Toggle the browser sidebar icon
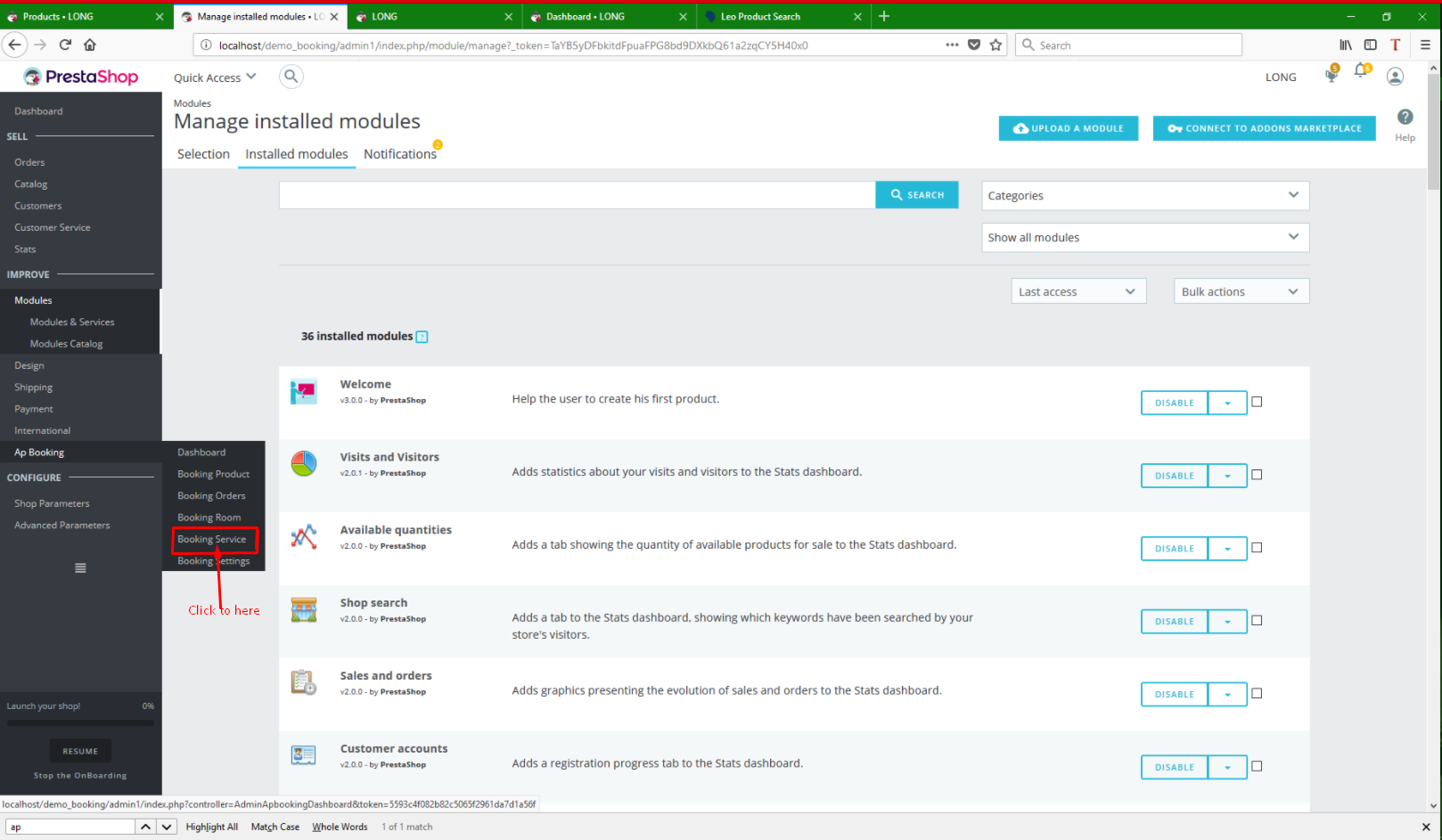The width and height of the screenshot is (1442, 840). (1371, 45)
